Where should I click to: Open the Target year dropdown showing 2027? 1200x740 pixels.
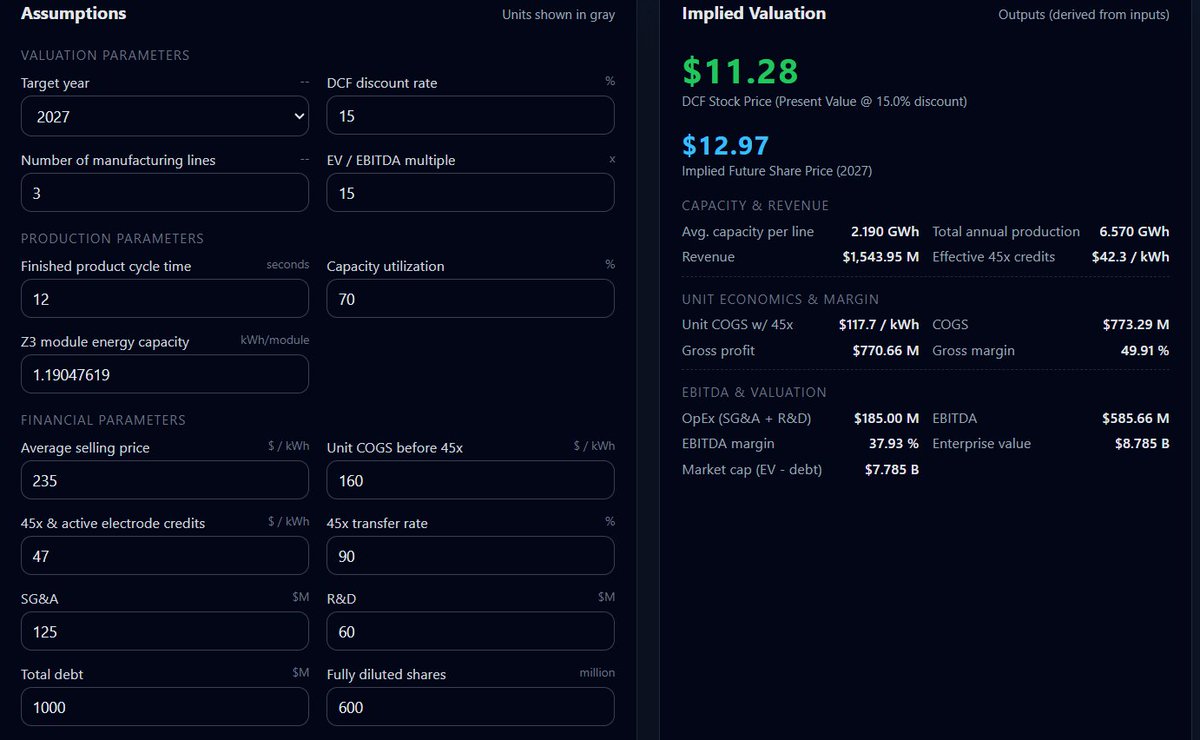coord(165,116)
